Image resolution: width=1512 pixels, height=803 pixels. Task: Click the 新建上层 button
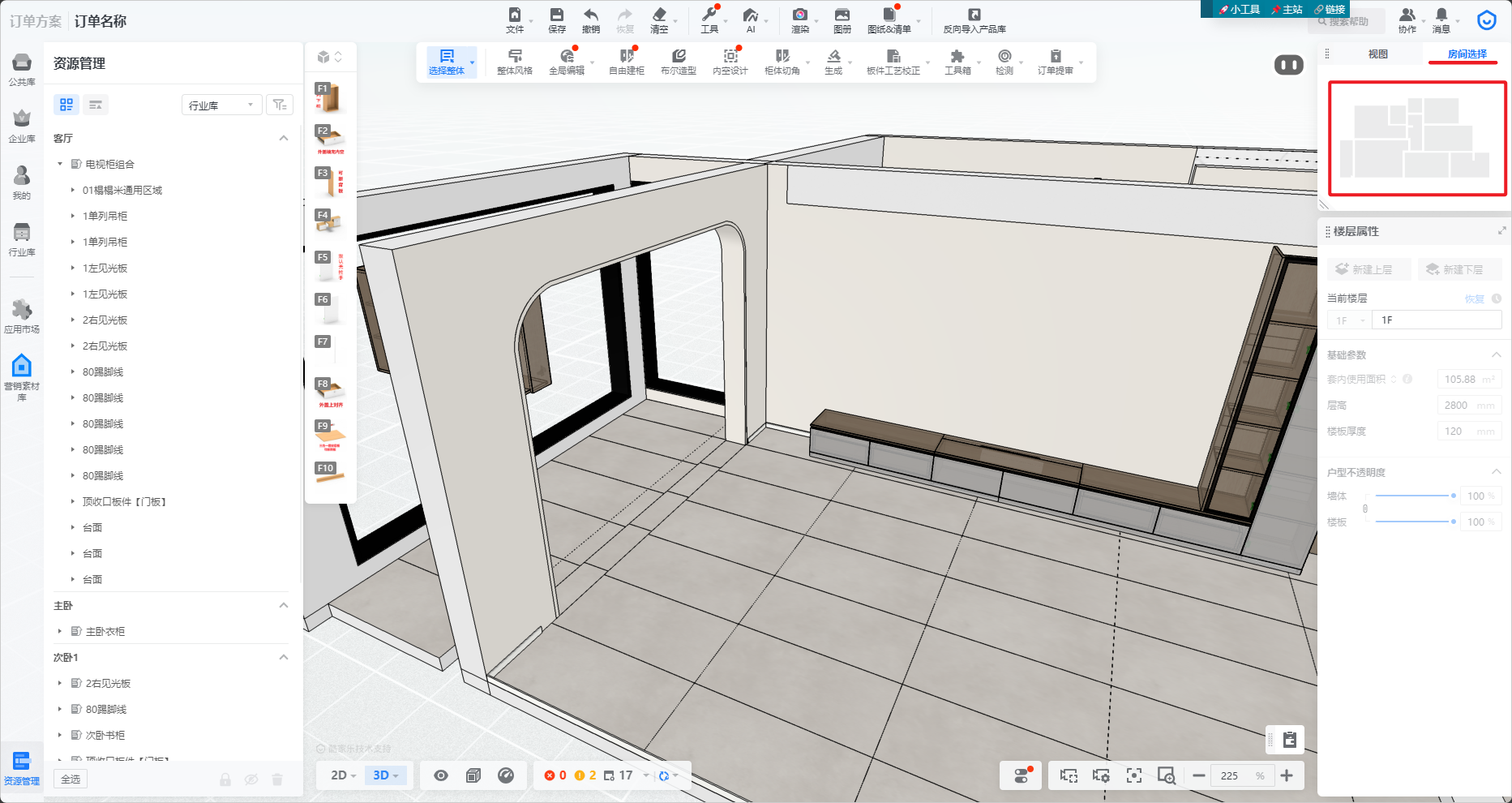coord(1369,269)
